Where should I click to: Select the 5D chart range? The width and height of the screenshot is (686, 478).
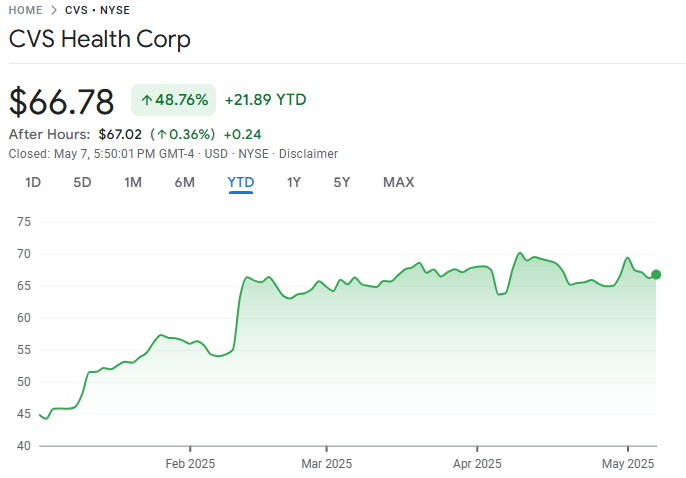(x=82, y=182)
